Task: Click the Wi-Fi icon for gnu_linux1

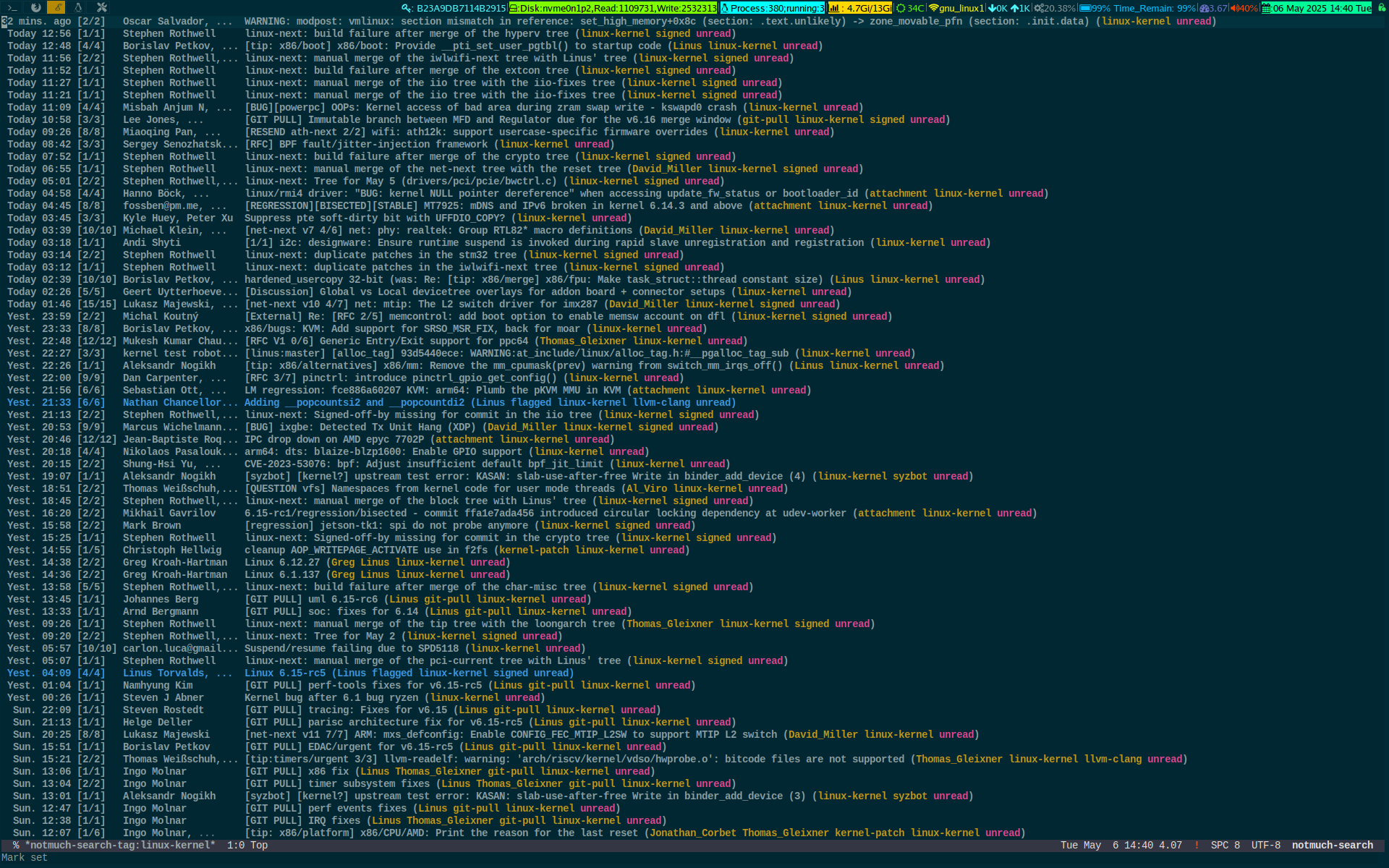Action: pos(933,9)
